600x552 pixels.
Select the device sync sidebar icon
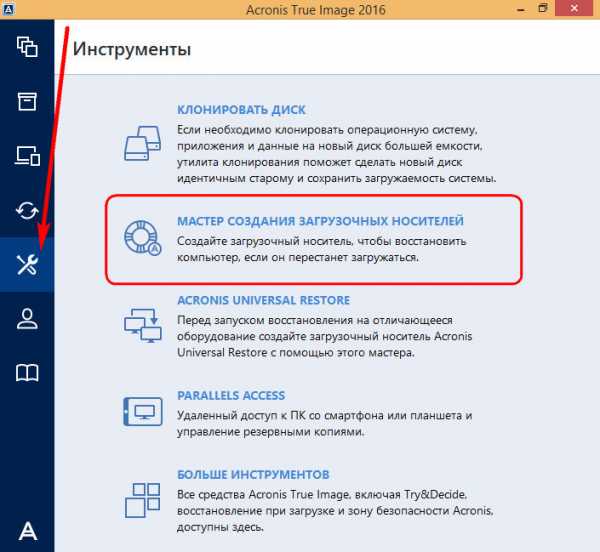click(x=27, y=155)
